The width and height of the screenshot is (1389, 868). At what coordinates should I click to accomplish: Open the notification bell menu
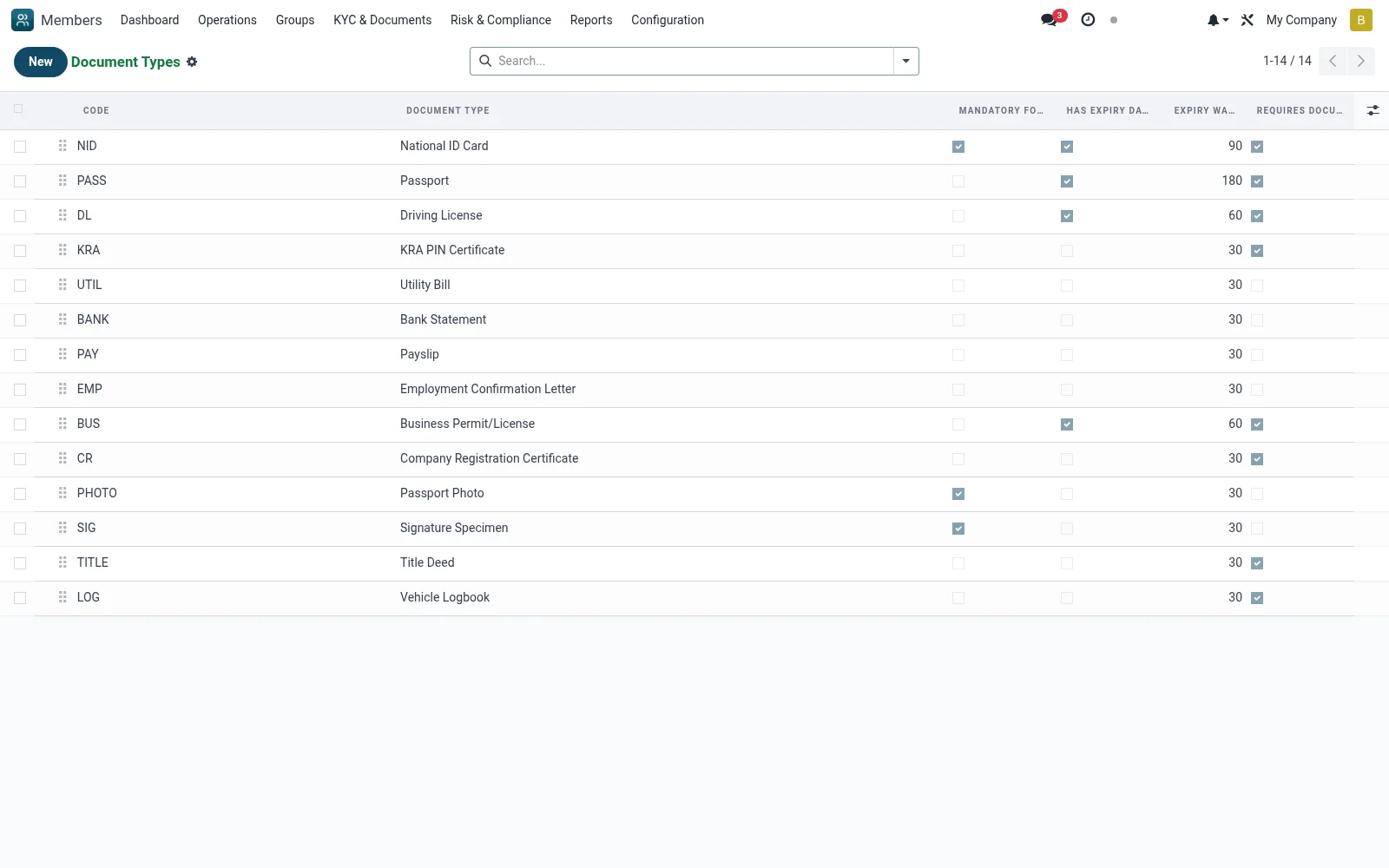(x=1217, y=20)
